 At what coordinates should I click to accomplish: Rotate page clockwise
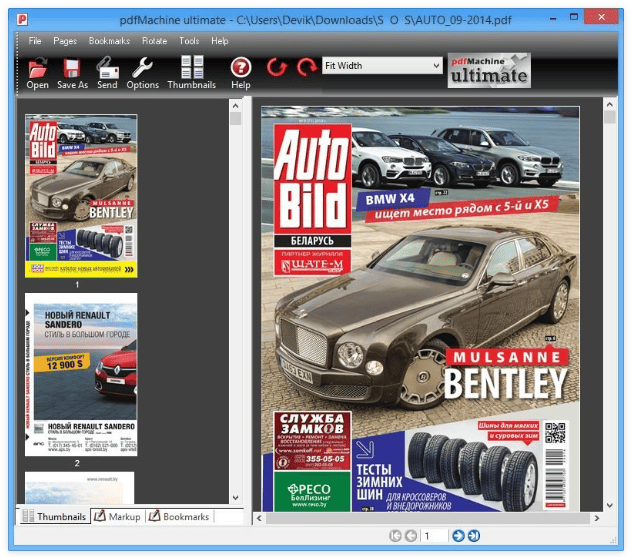point(306,67)
